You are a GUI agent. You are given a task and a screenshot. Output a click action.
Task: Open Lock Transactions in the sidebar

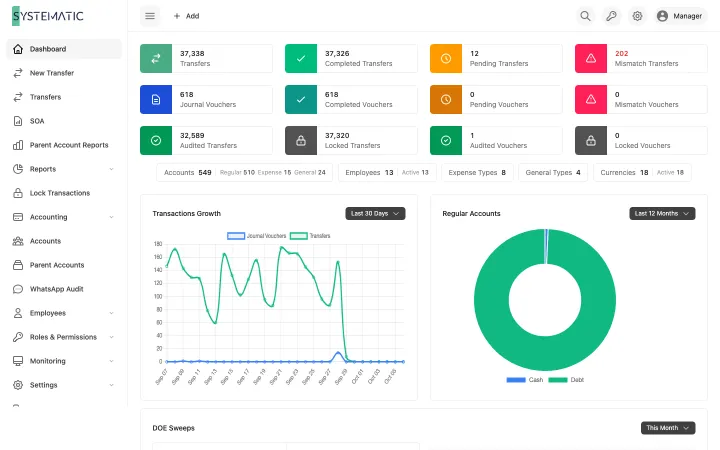(64, 193)
